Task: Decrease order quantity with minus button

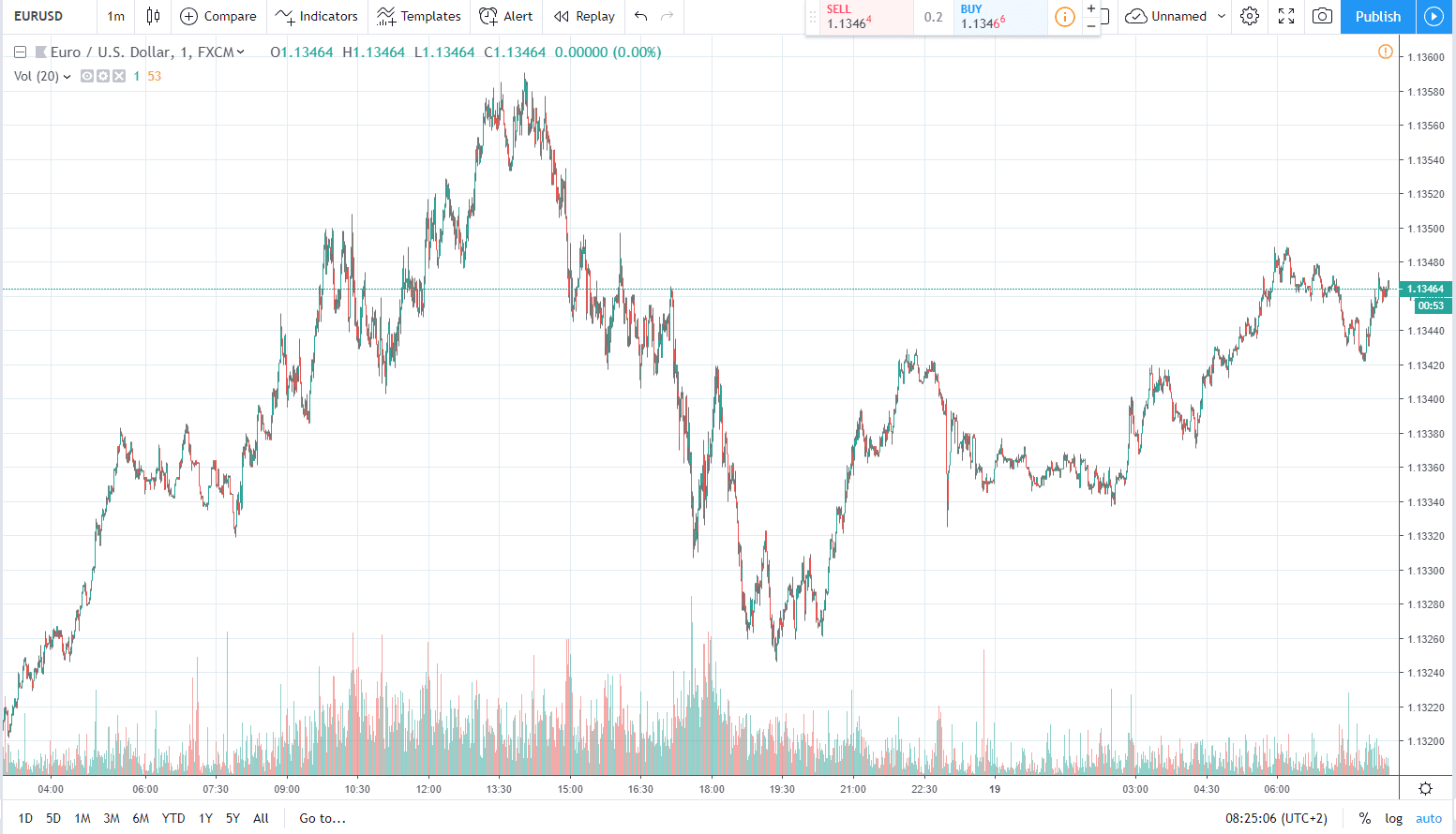Action: (1091, 25)
